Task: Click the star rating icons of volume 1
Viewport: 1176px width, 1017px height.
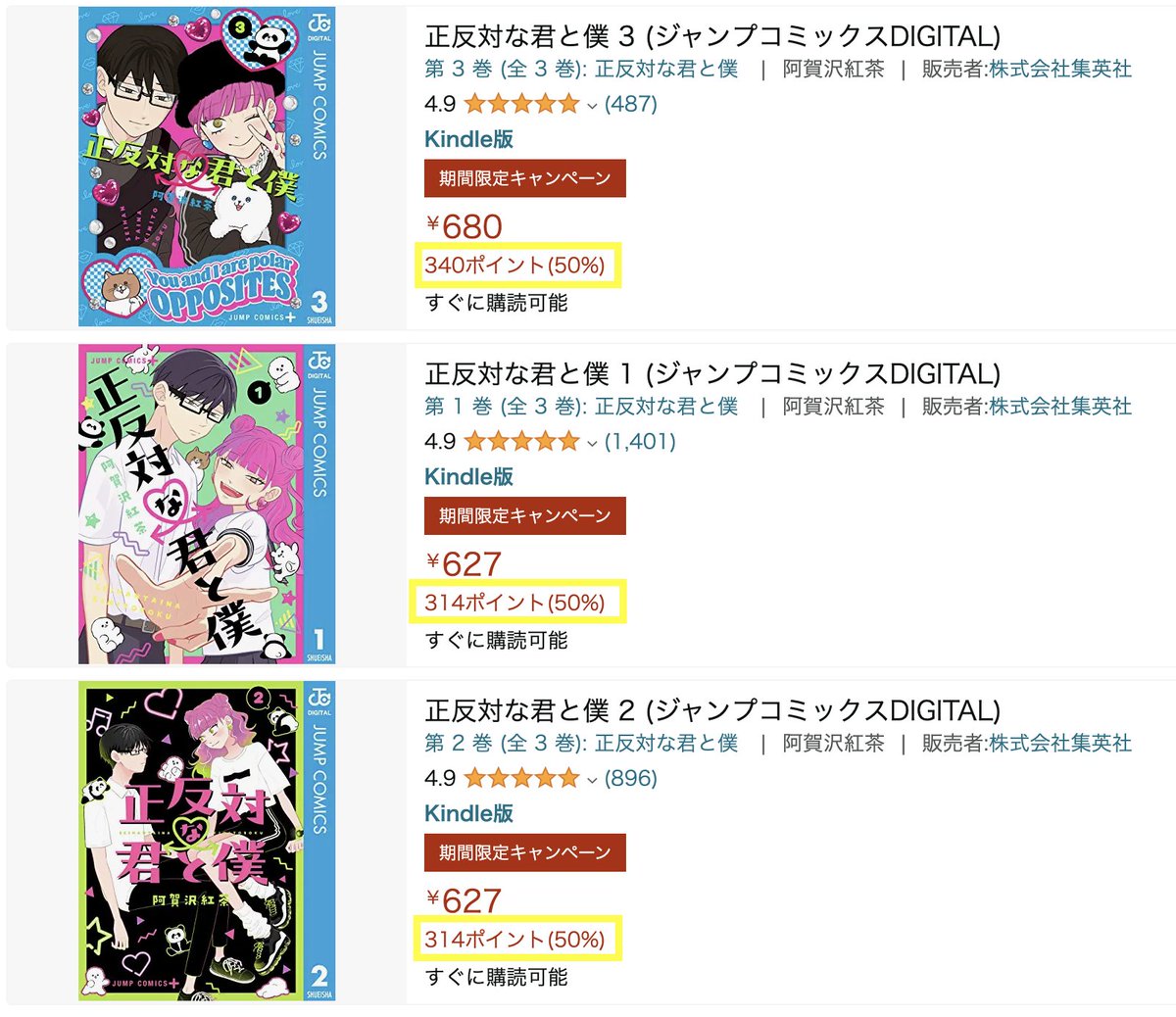Action: [x=522, y=441]
